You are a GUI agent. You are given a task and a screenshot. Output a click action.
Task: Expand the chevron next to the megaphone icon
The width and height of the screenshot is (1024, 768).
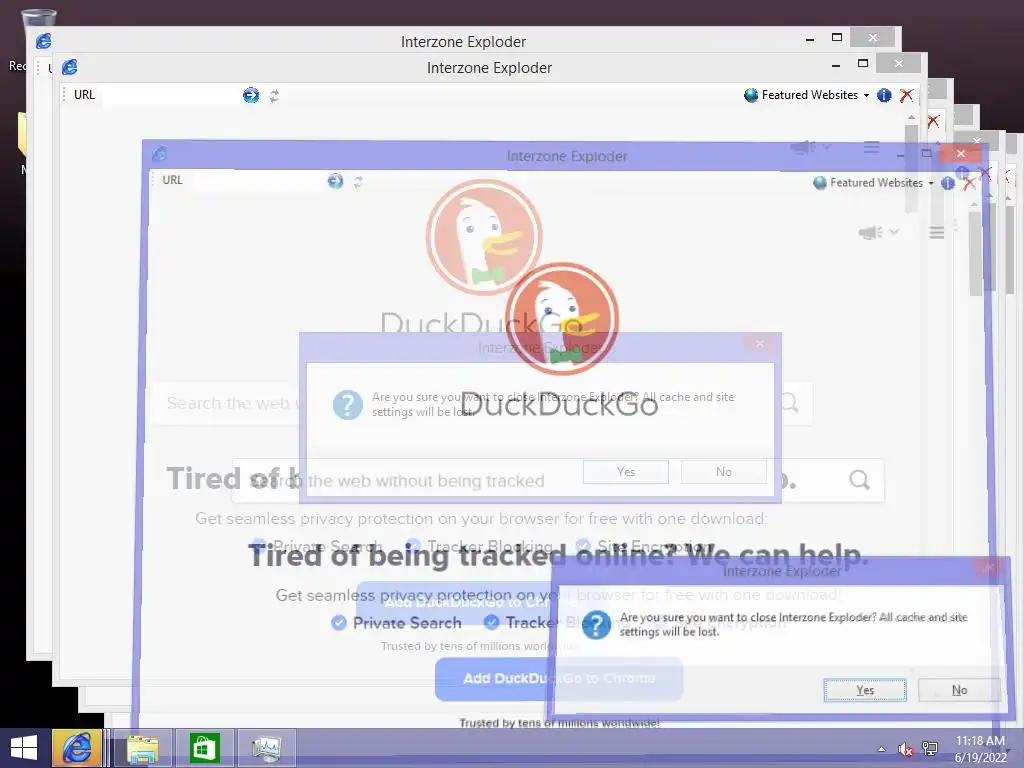894,232
